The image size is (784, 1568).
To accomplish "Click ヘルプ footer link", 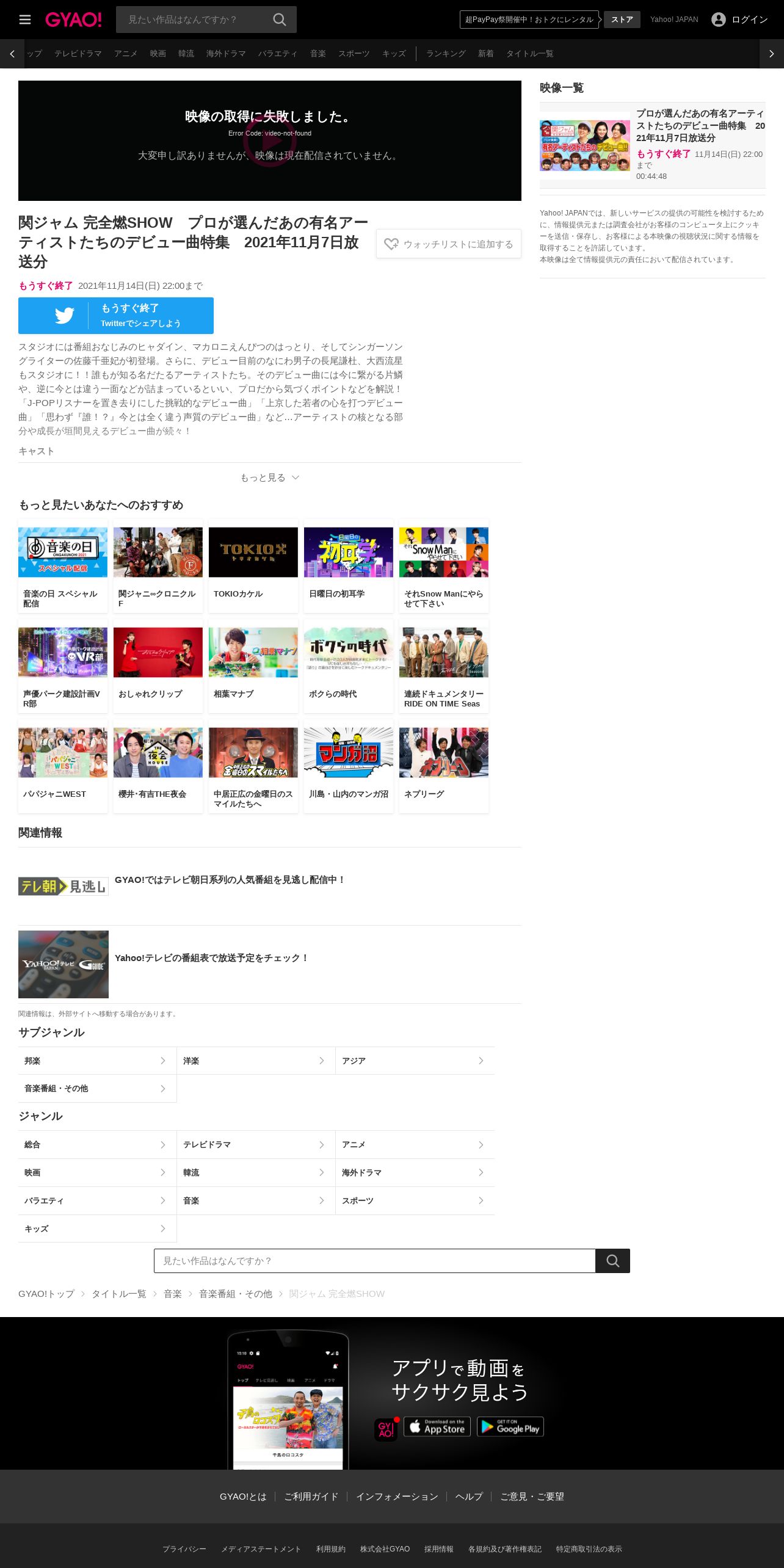I will point(469,1497).
